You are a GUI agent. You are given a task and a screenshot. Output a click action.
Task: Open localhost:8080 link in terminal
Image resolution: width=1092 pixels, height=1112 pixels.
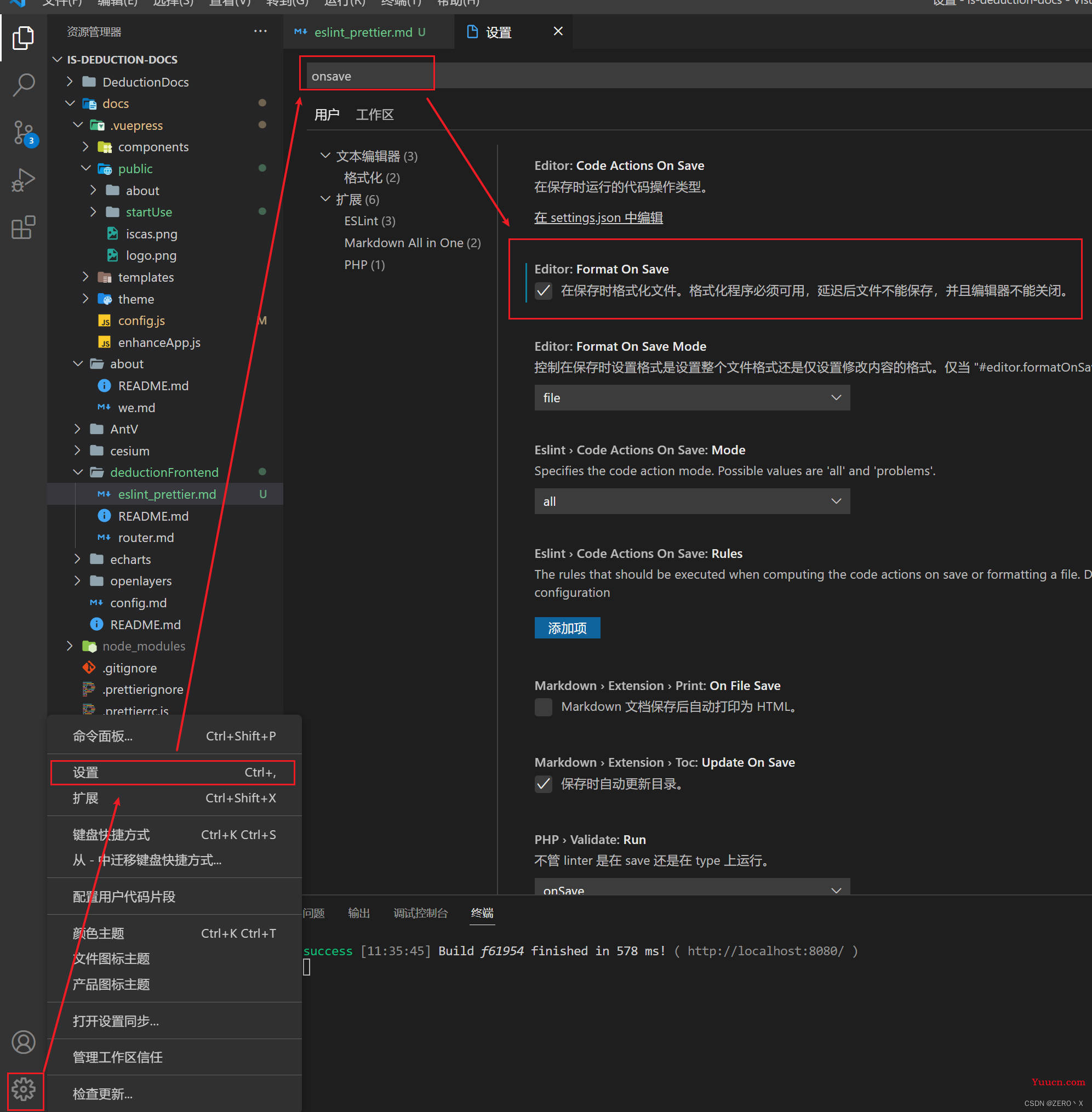coord(765,951)
